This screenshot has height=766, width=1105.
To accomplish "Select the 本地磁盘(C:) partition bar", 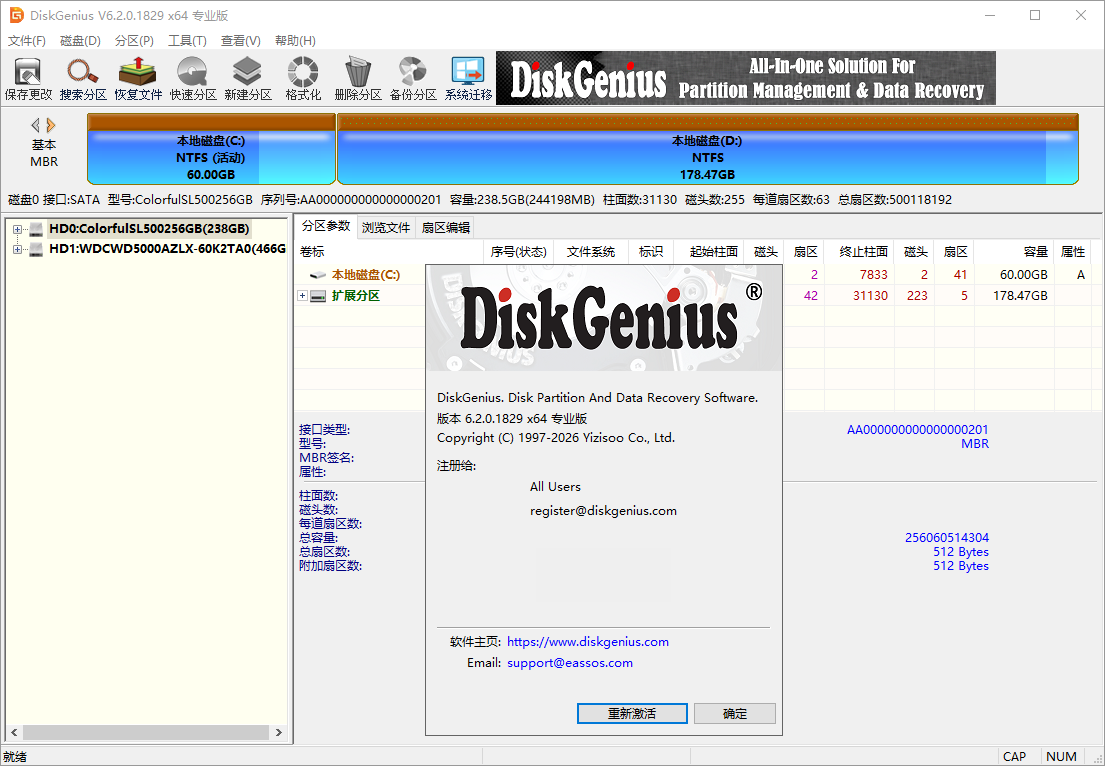I will 211,149.
